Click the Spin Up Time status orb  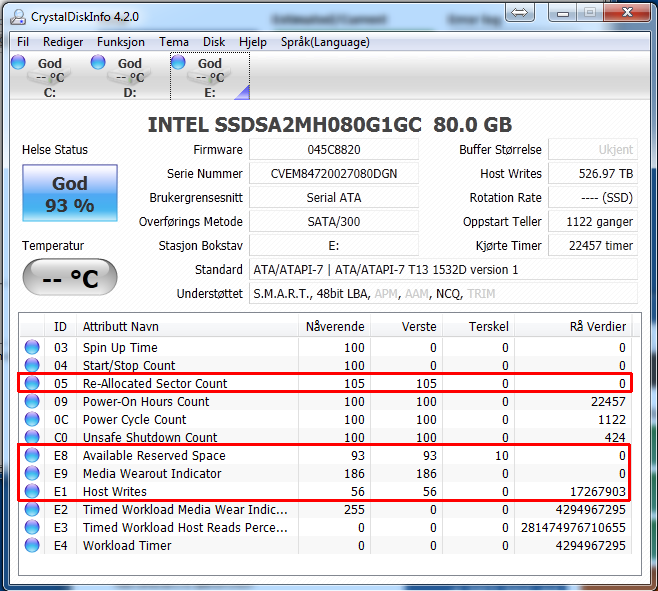[x=32, y=347]
